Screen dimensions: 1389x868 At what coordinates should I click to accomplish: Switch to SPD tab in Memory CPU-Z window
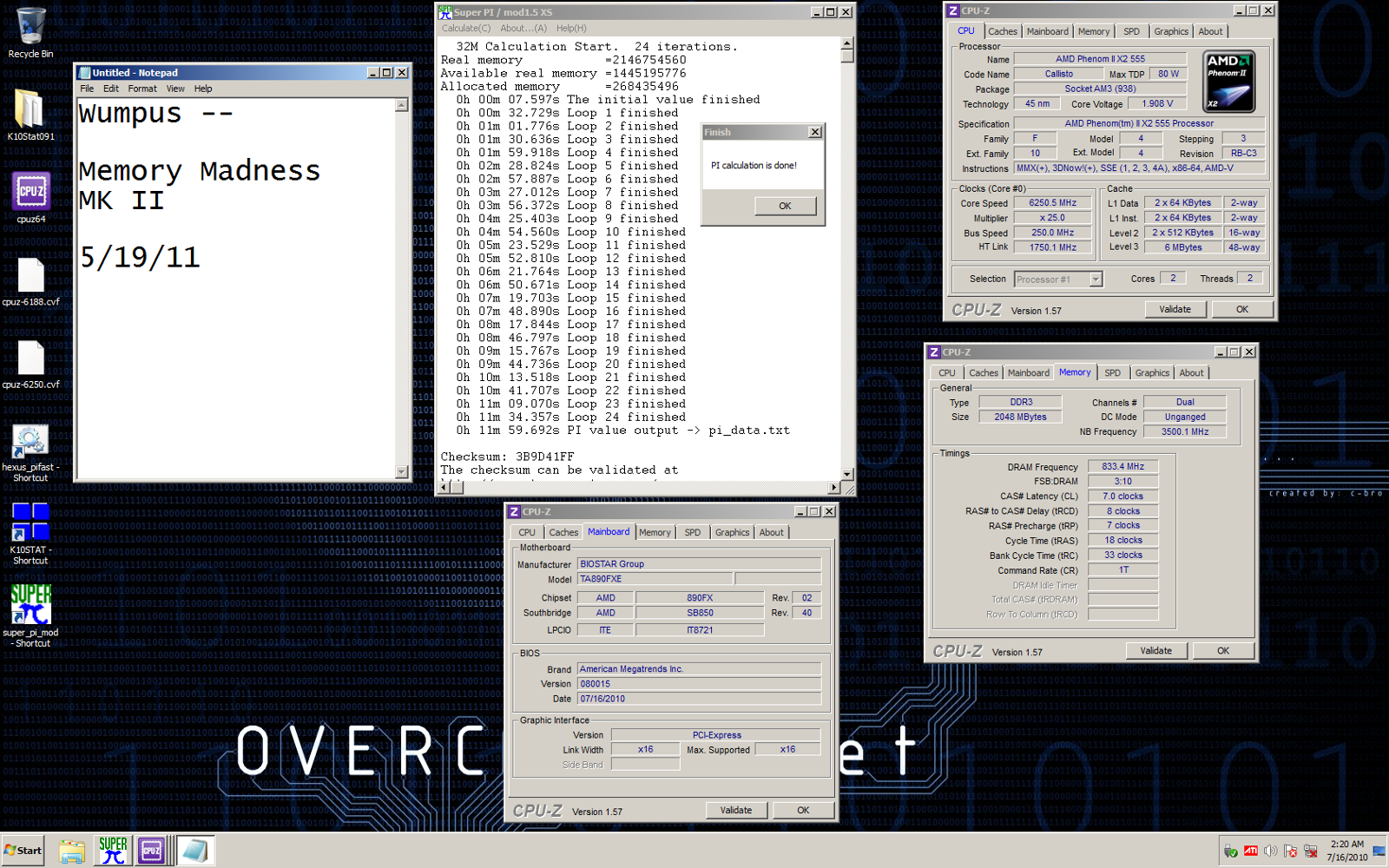coord(1112,373)
